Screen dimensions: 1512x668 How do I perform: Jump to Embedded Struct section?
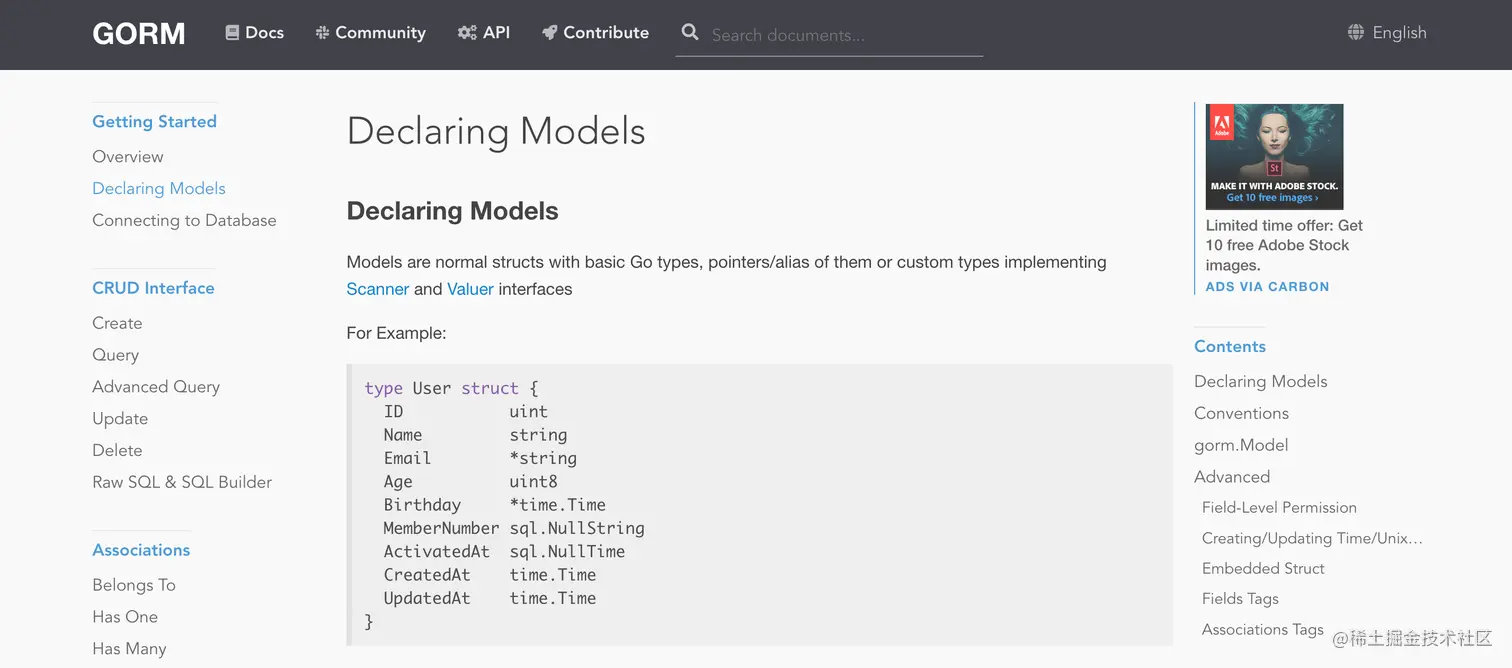click(x=1263, y=568)
